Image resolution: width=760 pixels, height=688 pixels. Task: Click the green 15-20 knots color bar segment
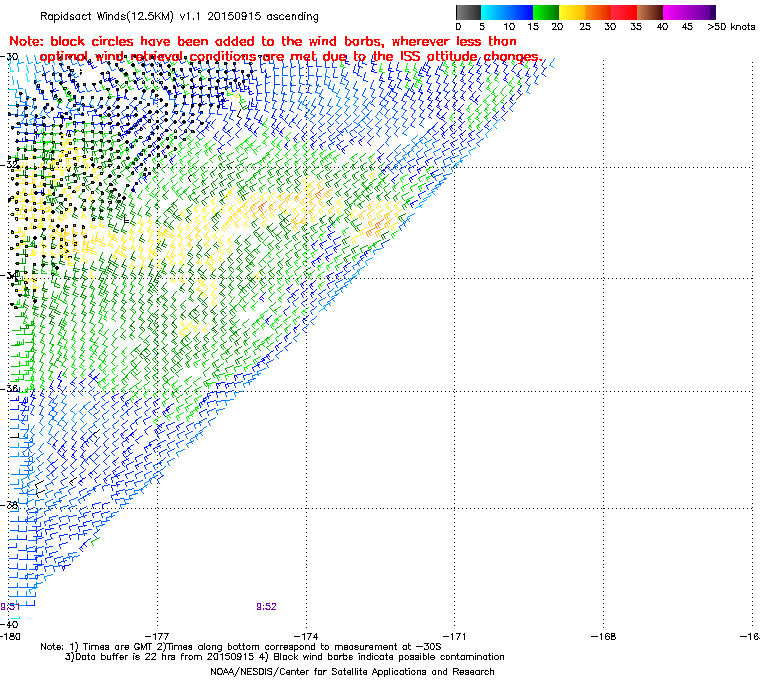coord(546,12)
